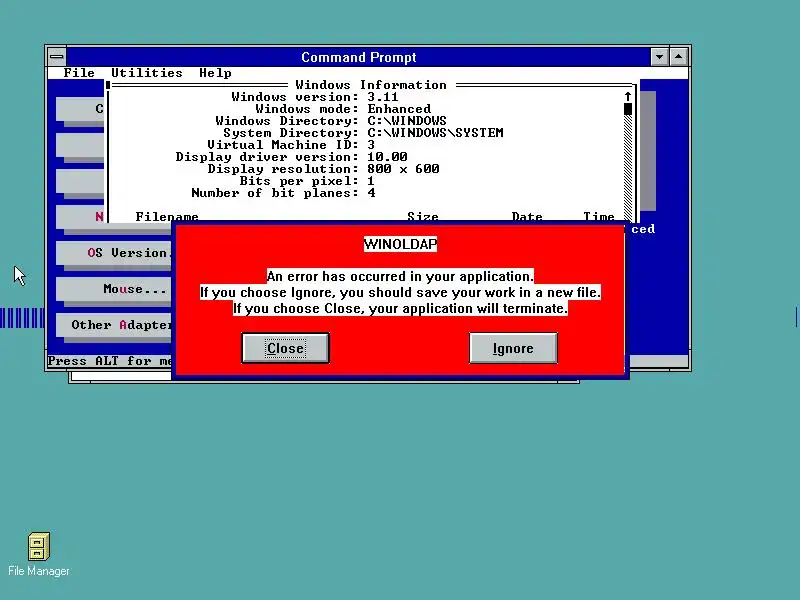Minimize the Command Prompt window with the down arrow
800x600 pixels.
click(x=659, y=57)
